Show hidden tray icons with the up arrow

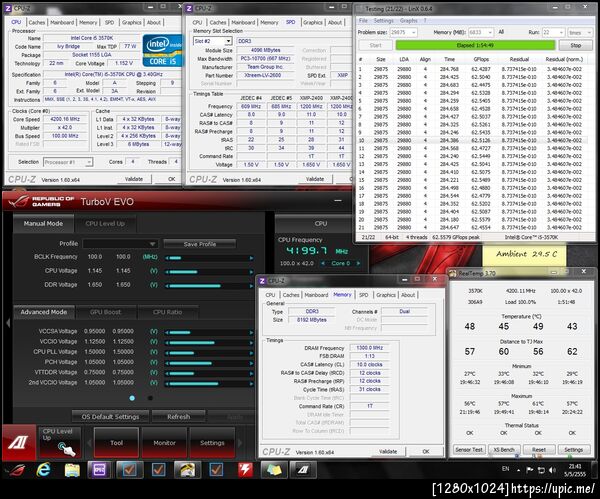[x=518, y=470]
